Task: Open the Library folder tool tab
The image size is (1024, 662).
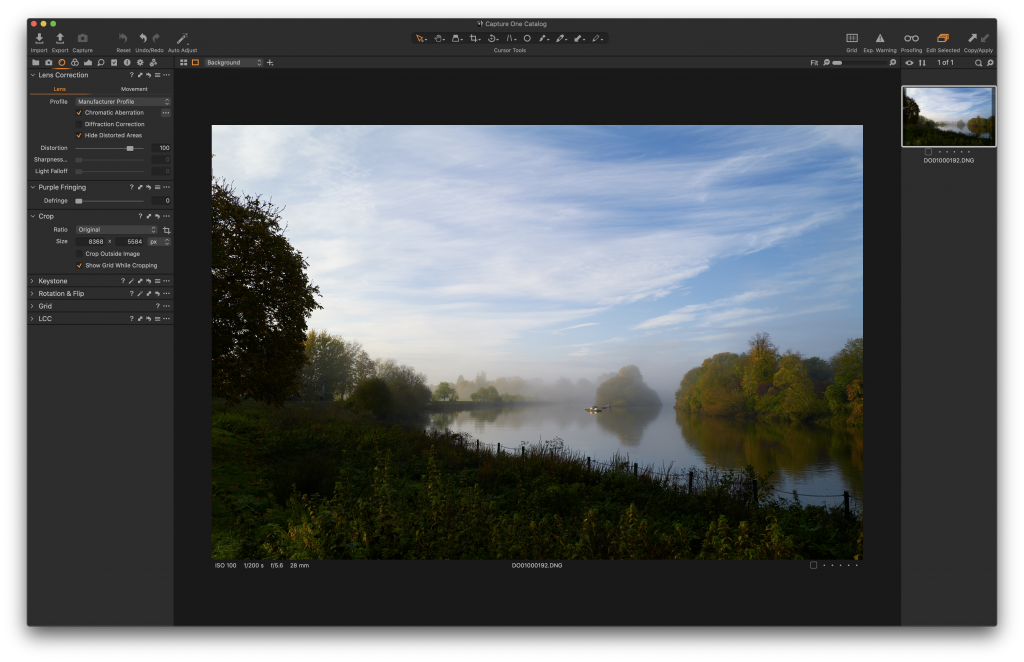Action: [35, 63]
